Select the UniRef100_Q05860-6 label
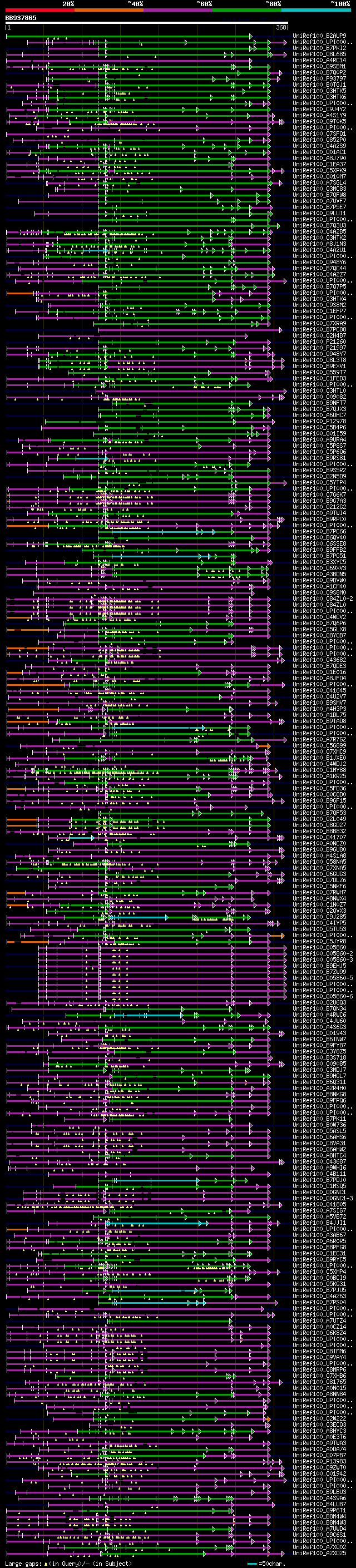Image resolution: width=356 pixels, height=1568 pixels. [x=323, y=996]
